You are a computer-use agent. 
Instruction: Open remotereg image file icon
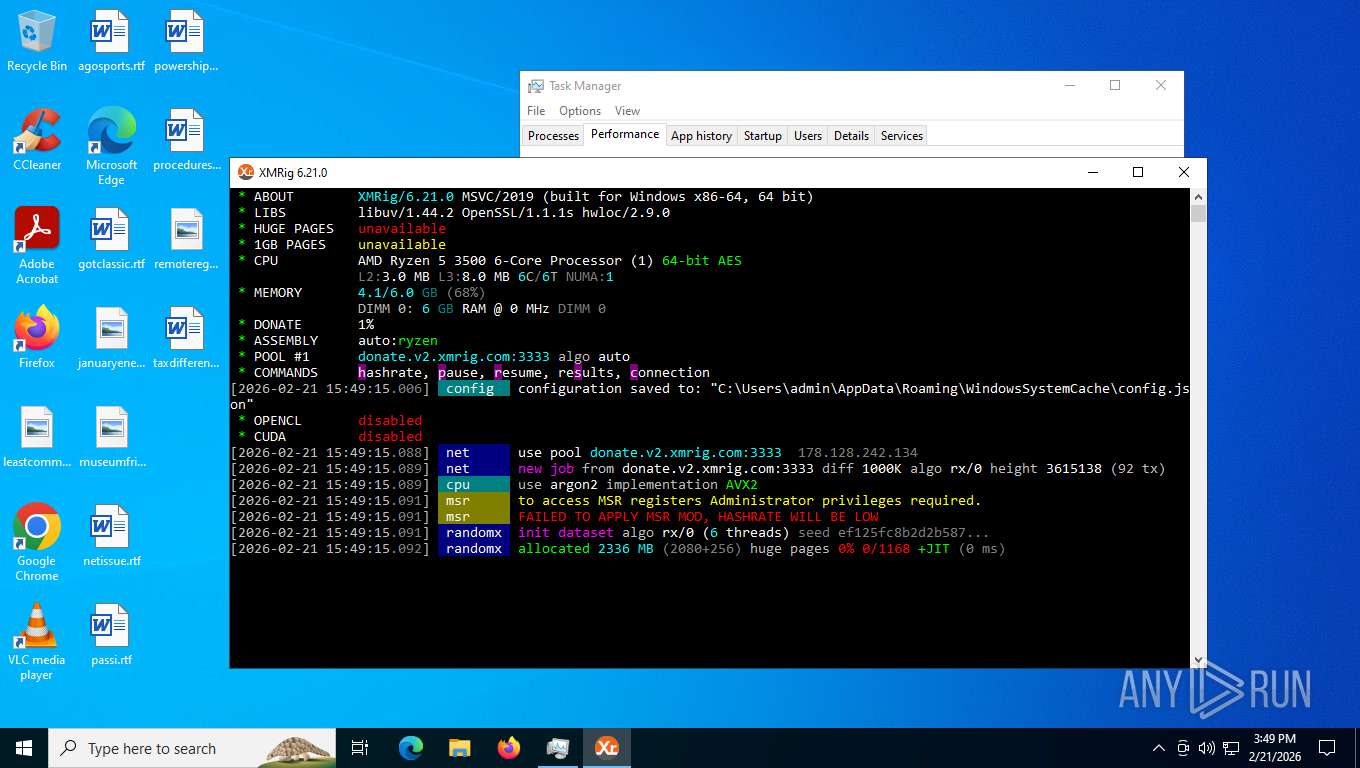(186, 239)
